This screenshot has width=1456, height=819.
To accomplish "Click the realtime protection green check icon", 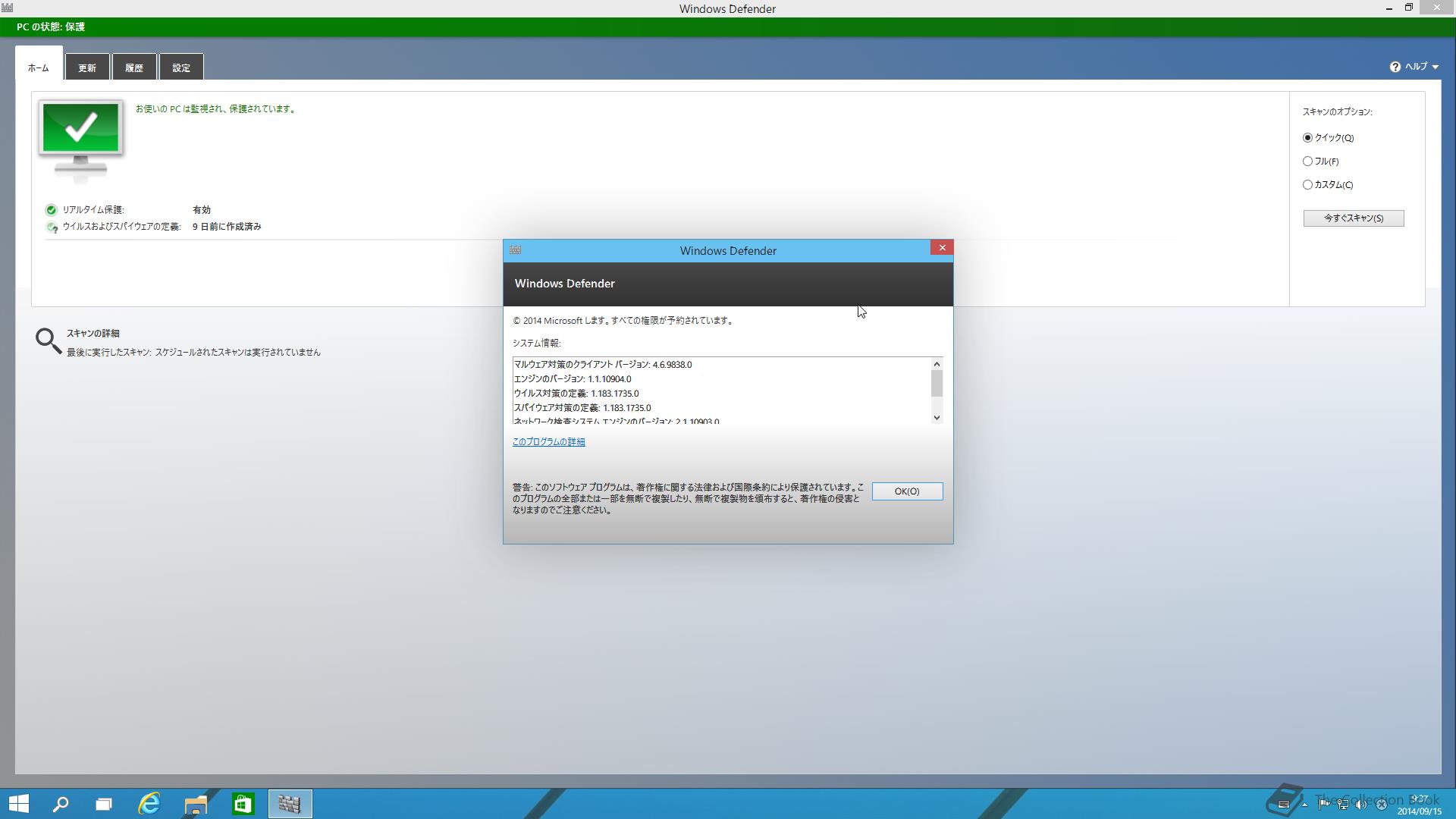I will (x=51, y=210).
